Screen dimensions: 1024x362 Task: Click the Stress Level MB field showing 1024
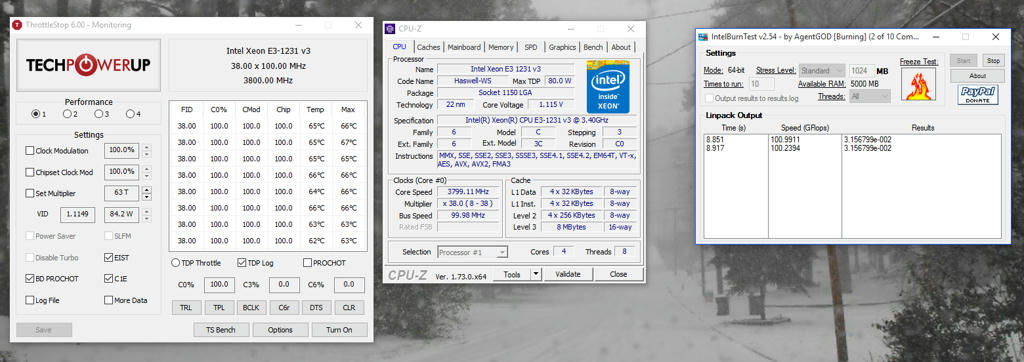(861, 71)
